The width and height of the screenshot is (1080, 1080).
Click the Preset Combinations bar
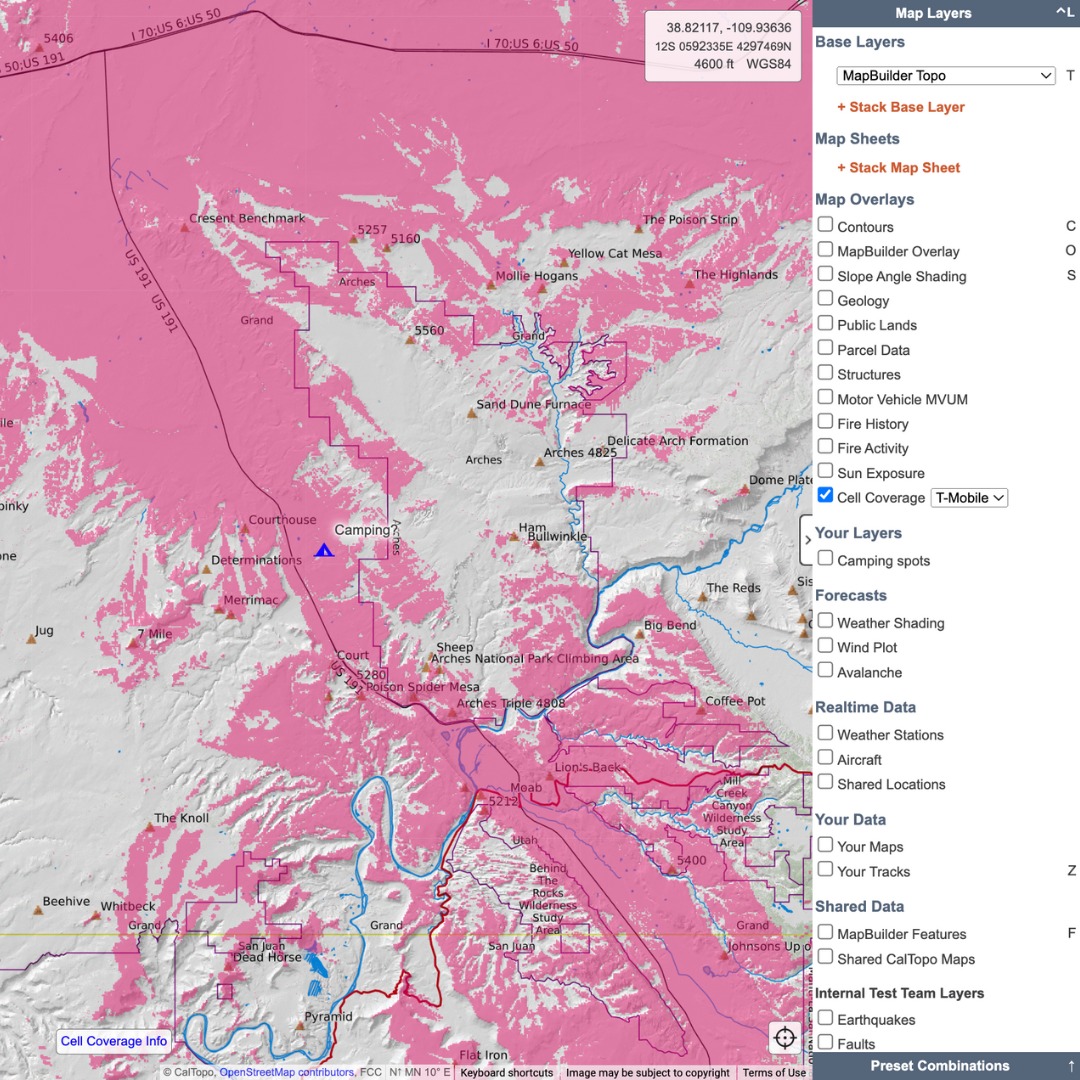(946, 1066)
